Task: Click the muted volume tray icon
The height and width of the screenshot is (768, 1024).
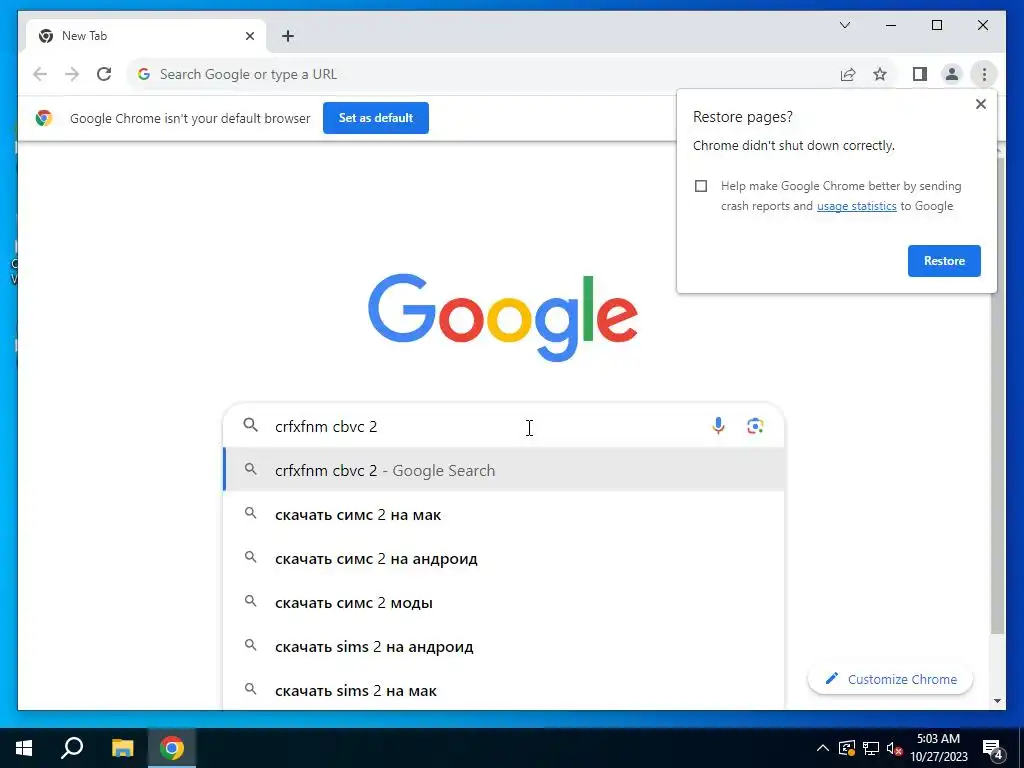Action: 895,748
